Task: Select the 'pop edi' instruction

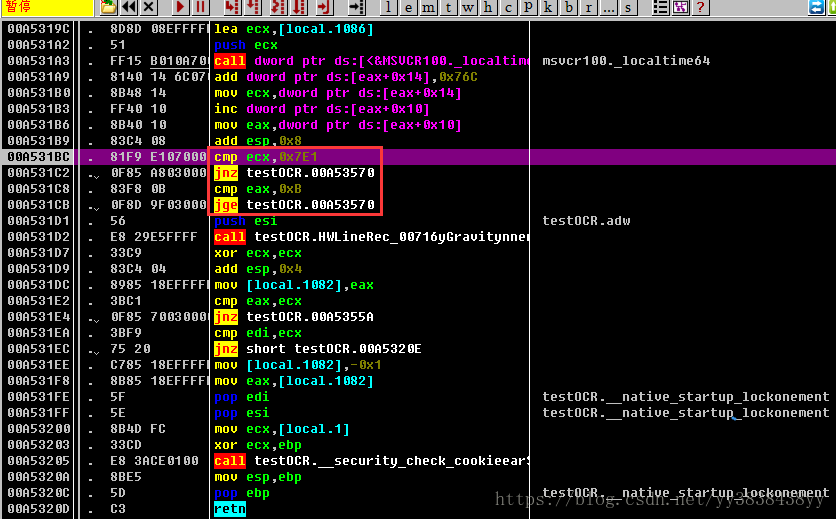Action: pyautogui.click(x=242, y=397)
